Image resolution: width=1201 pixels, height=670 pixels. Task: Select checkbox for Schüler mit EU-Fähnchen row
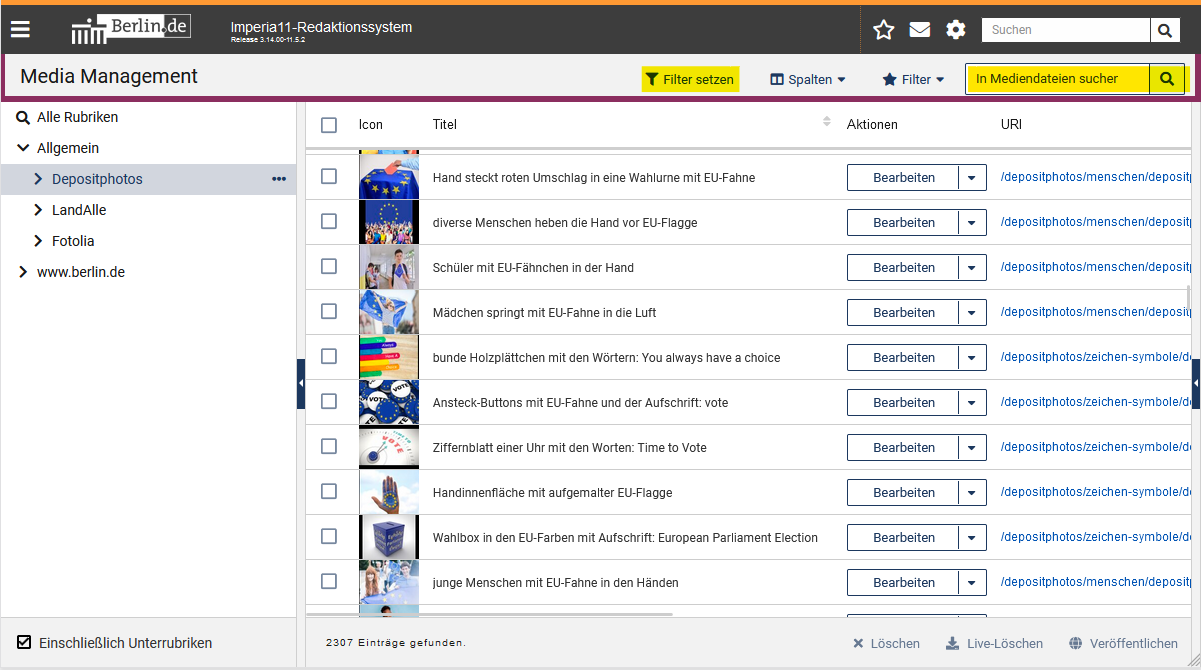(x=329, y=267)
